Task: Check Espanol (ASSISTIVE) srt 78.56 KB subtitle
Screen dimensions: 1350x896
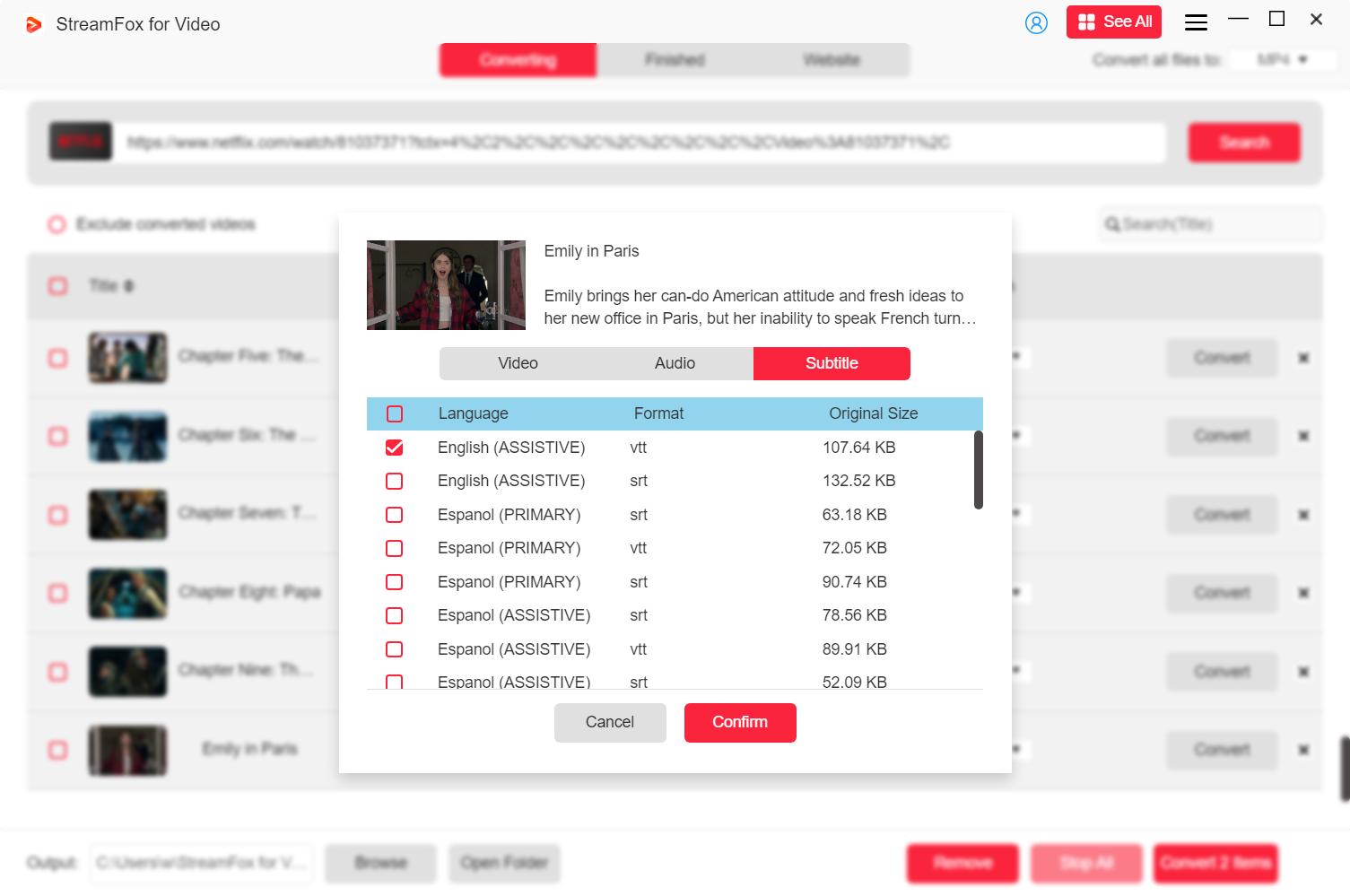Action: click(x=394, y=615)
